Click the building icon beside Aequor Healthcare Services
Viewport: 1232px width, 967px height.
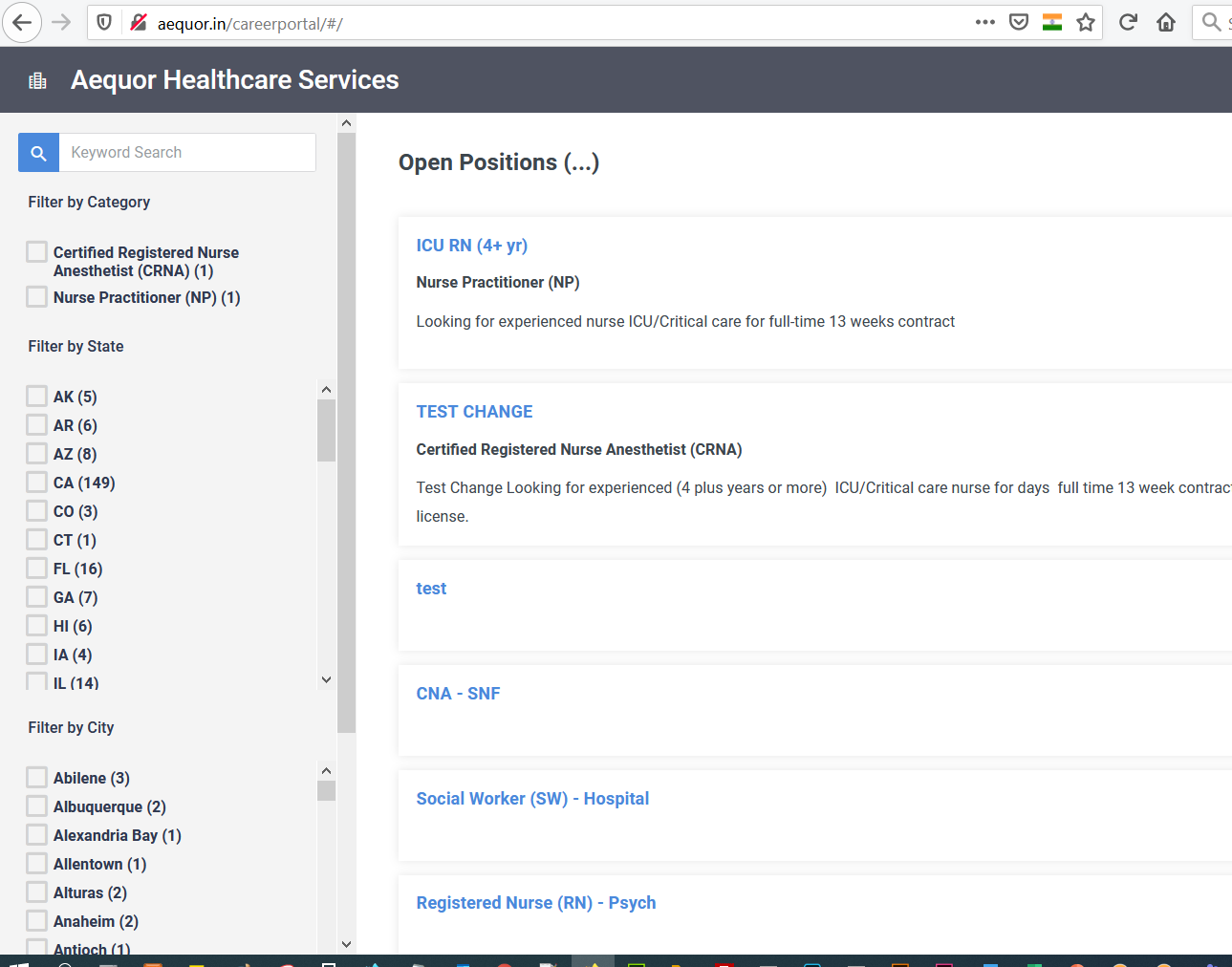[x=37, y=79]
